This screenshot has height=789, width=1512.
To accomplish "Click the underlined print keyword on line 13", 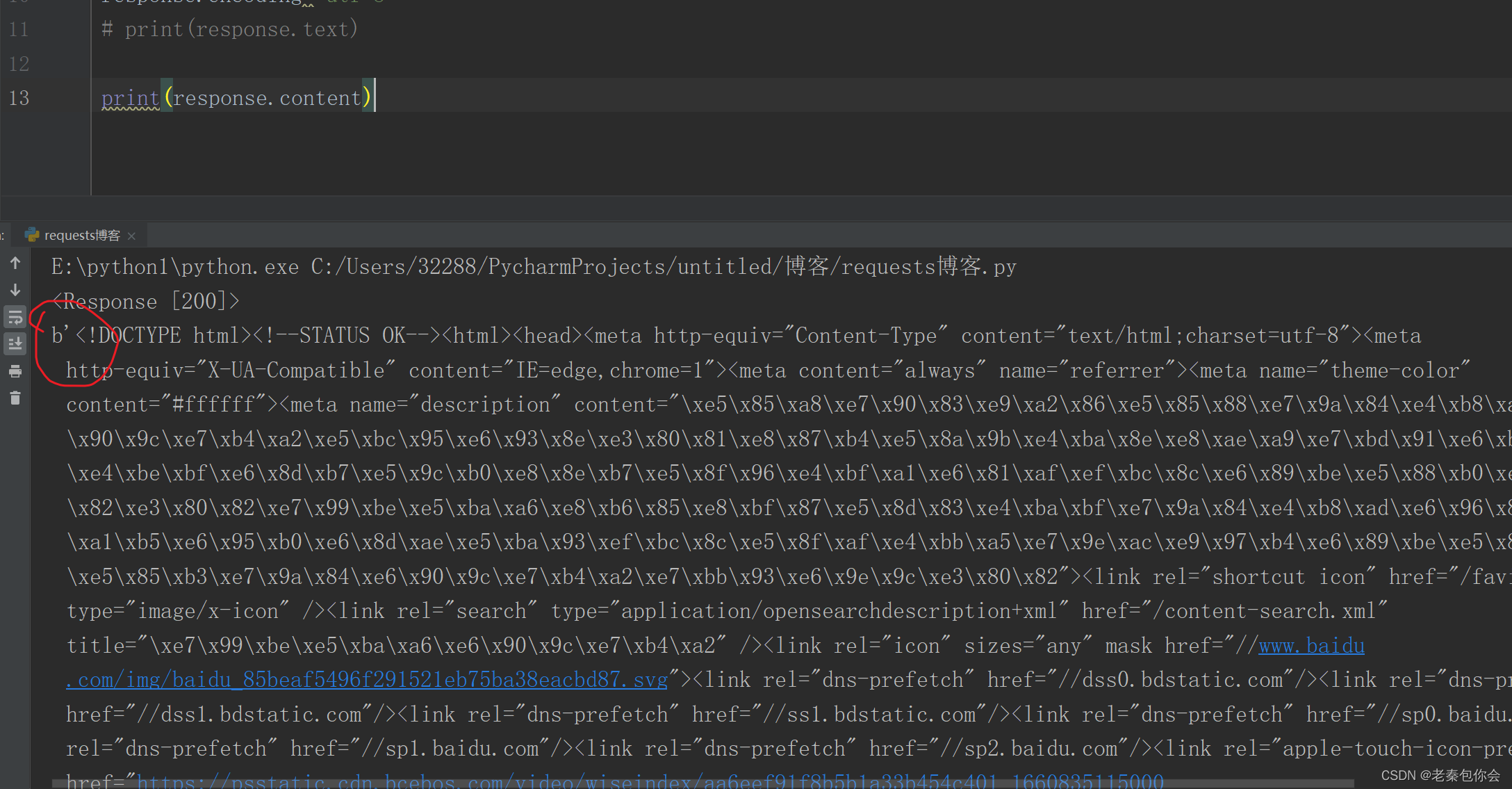I will click(x=131, y=98).
